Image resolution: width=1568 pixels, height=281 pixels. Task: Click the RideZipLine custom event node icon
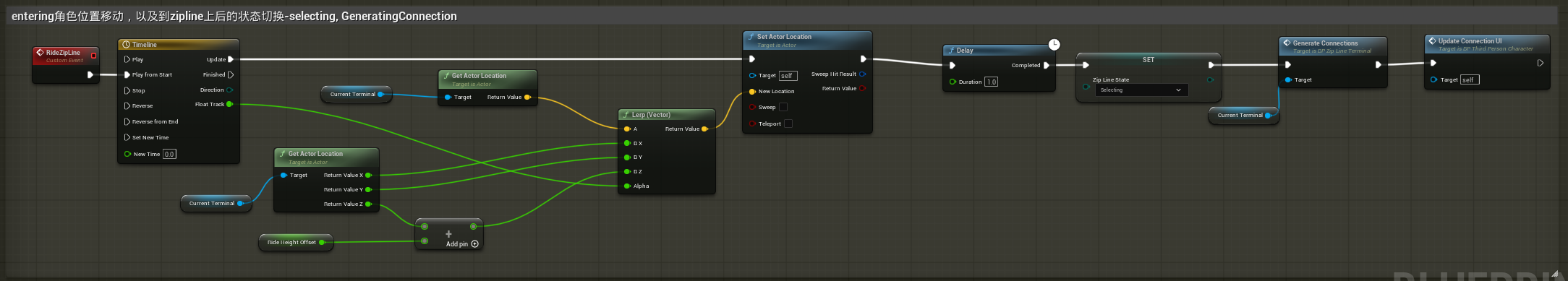coord(41,53)
